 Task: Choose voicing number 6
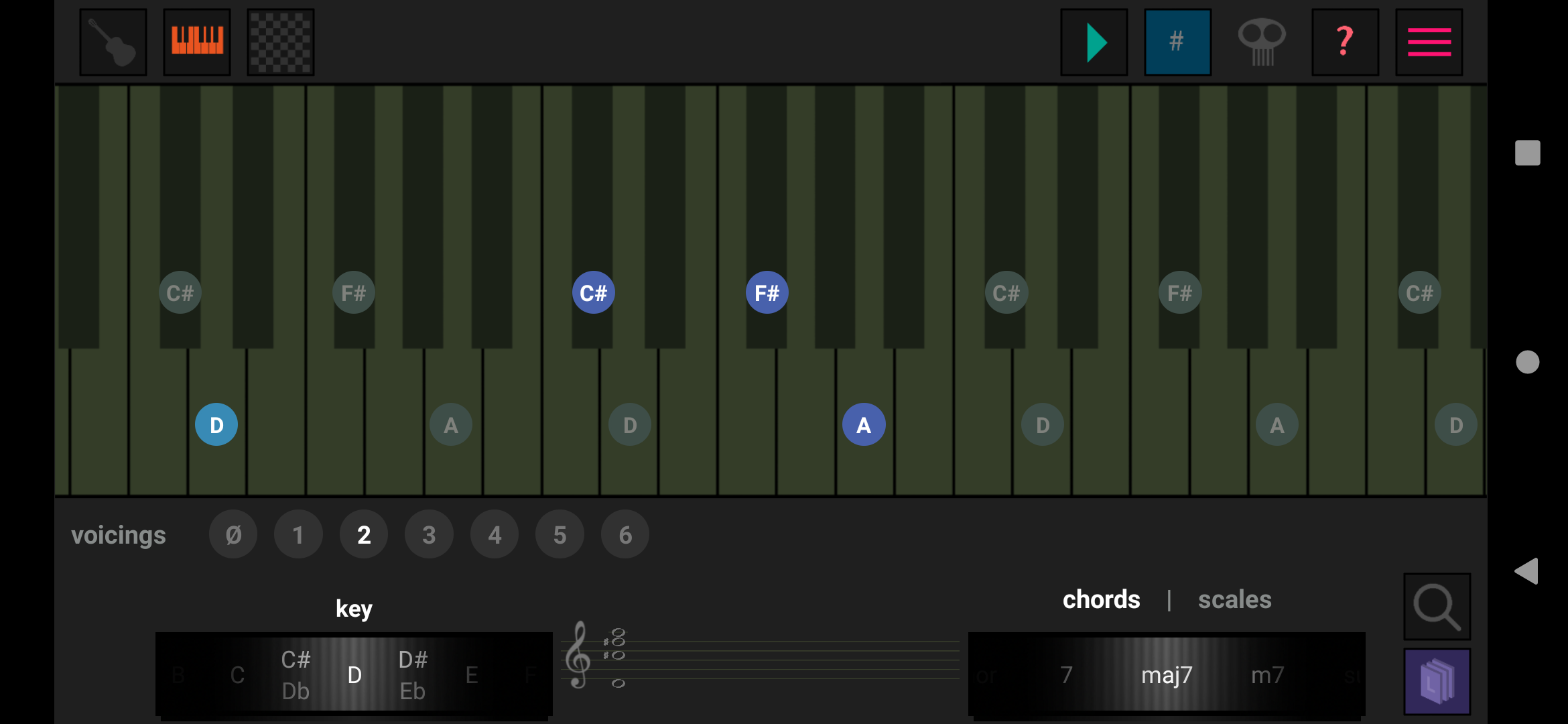tap(625, 535)
